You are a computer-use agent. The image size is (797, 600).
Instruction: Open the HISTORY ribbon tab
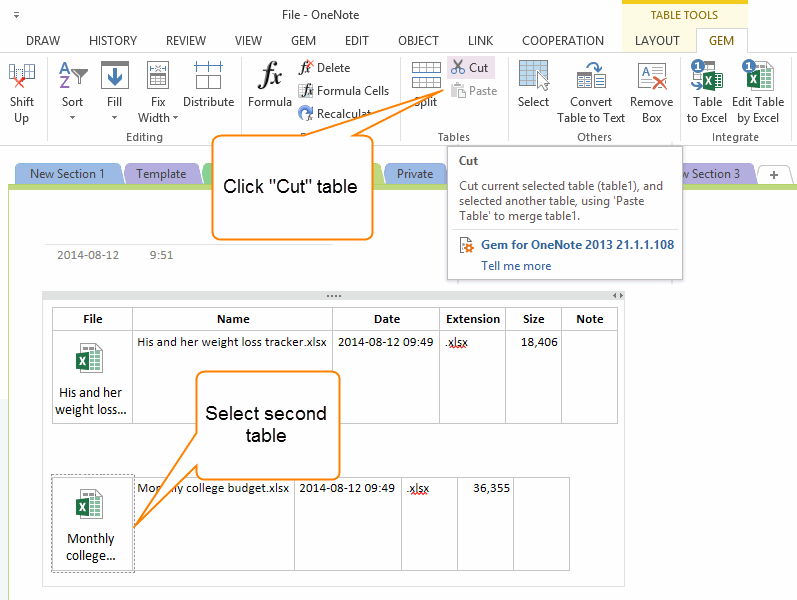113,41
